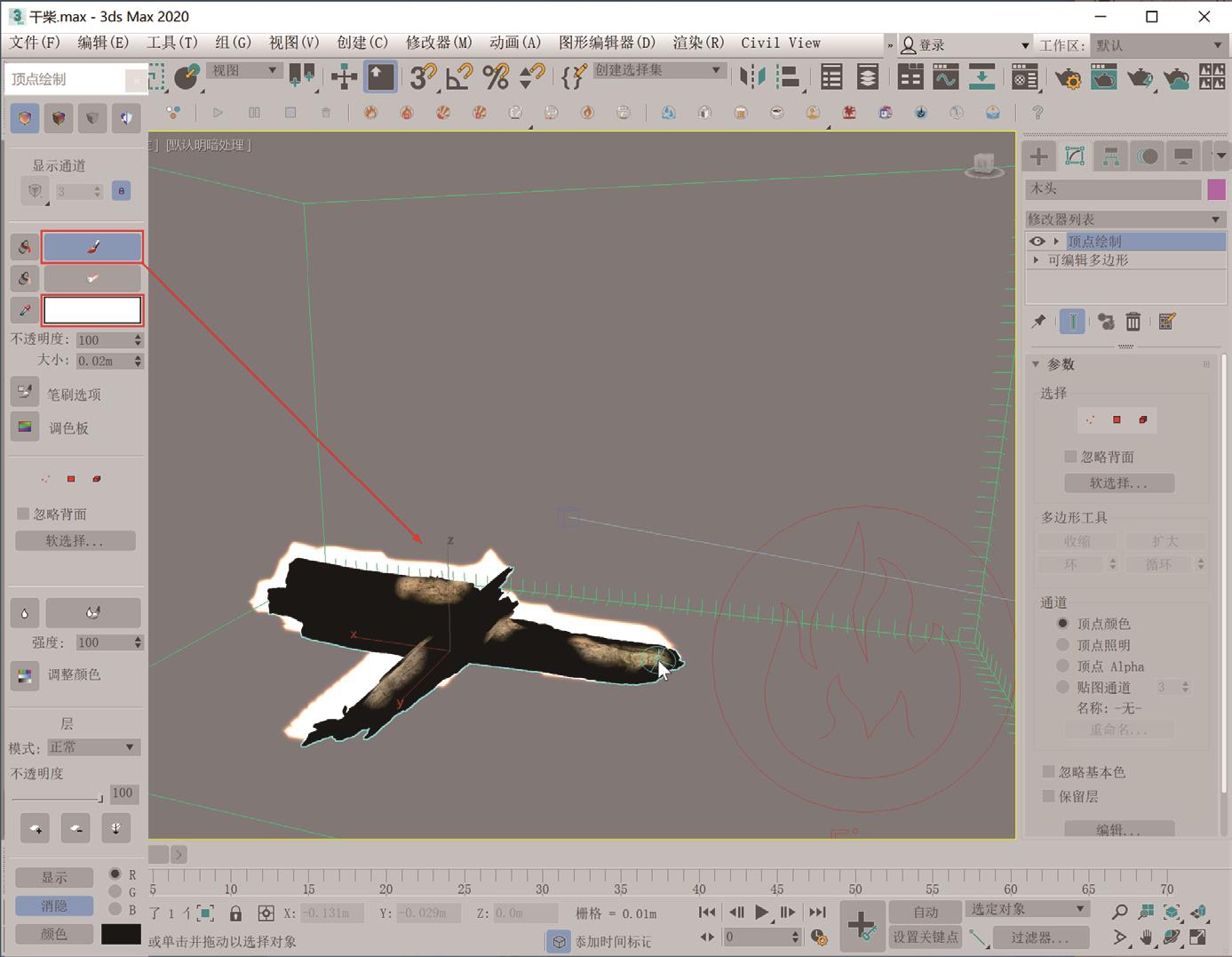The image size is (1232, 957).
Task: Click the white paint color swatch
Action: pyautogui.click(x=92, y=310)
